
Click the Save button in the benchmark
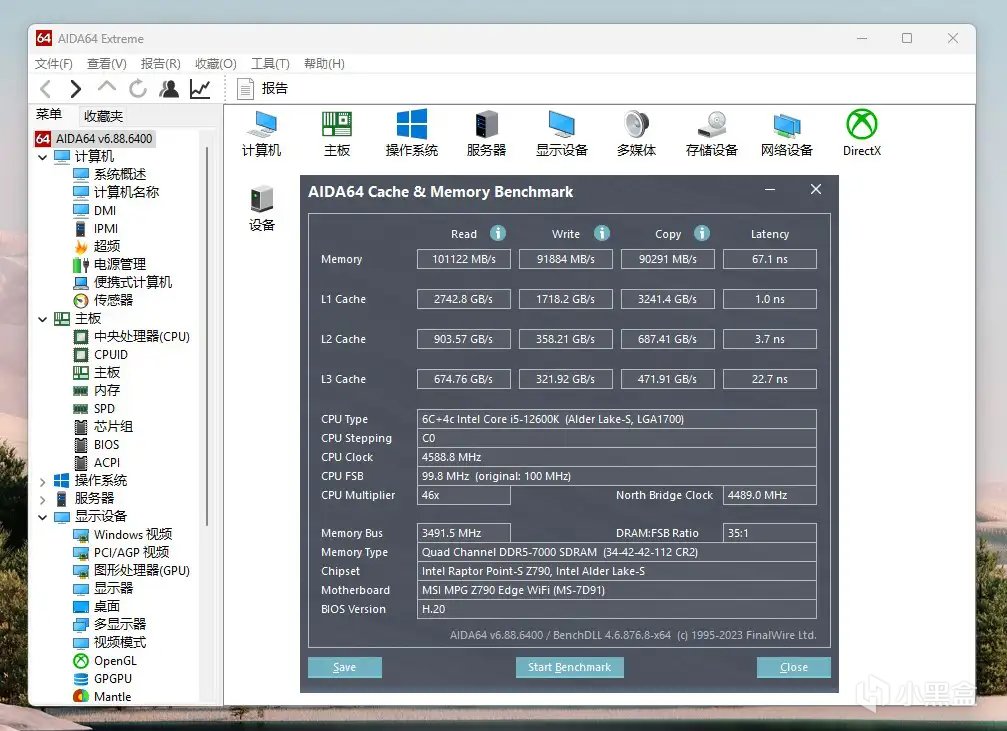(345, 667)
